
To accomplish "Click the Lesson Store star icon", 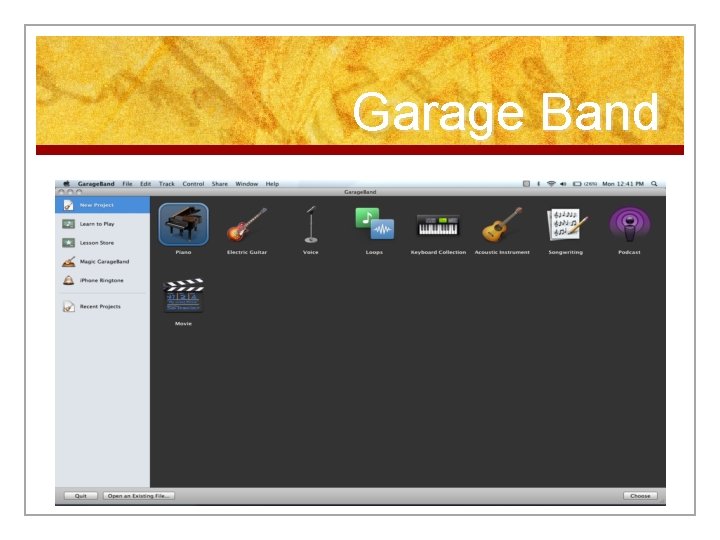I will point(68,242).
